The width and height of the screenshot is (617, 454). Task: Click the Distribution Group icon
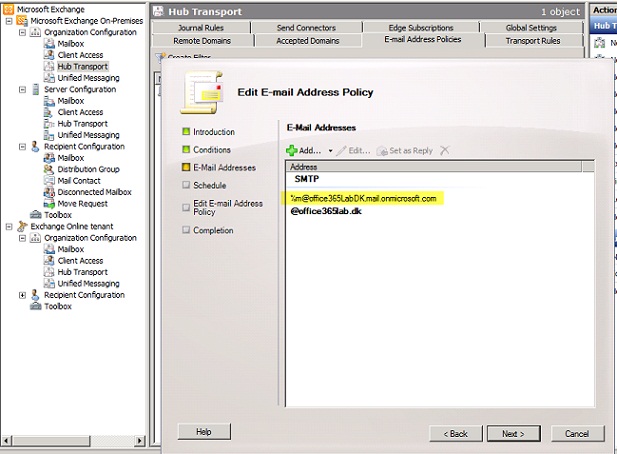point(49,169)
